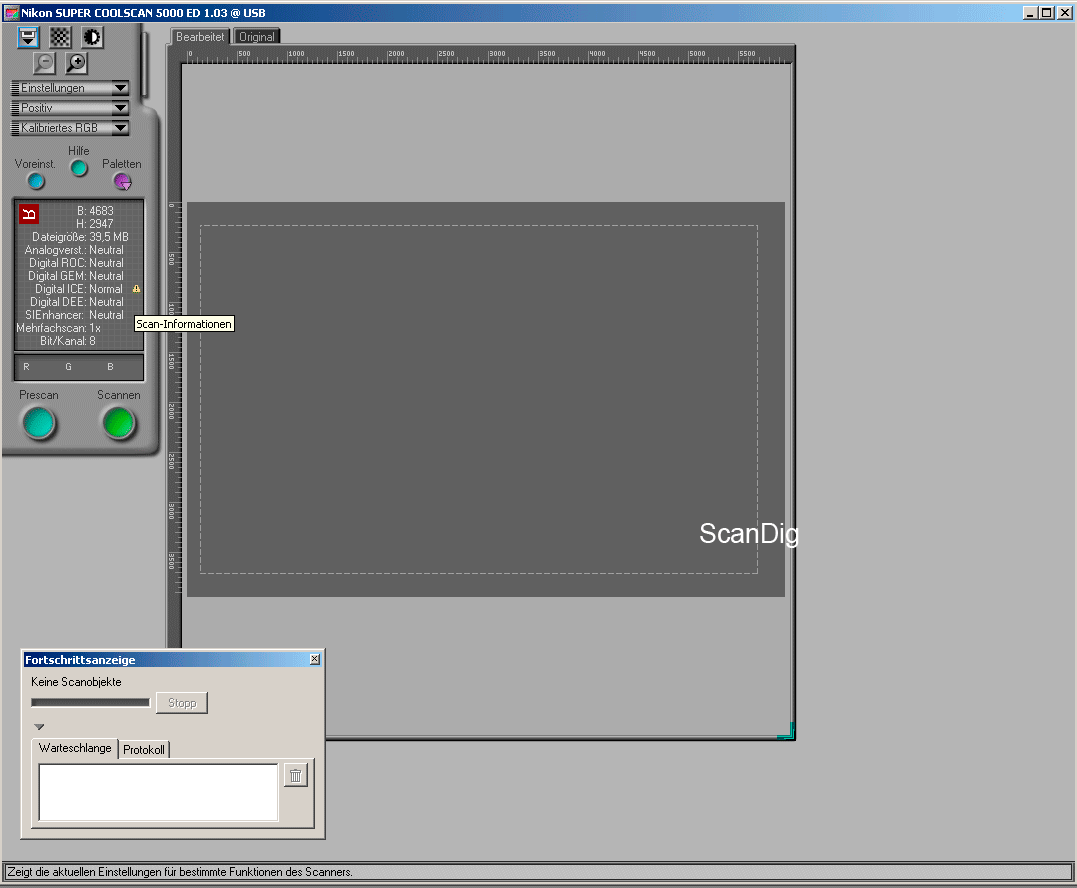Click the teal resize corner of preview window

[787, 731]
